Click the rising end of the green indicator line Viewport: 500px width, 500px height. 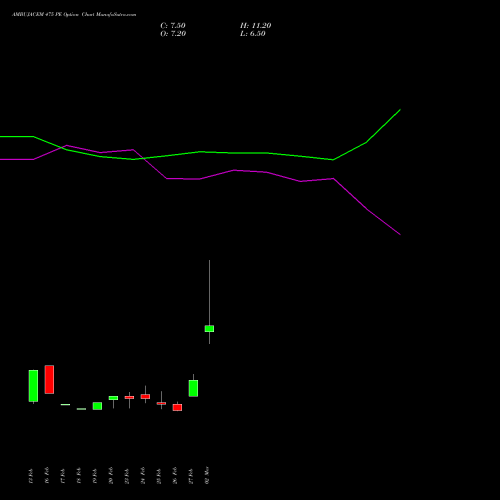click(400, 110)
